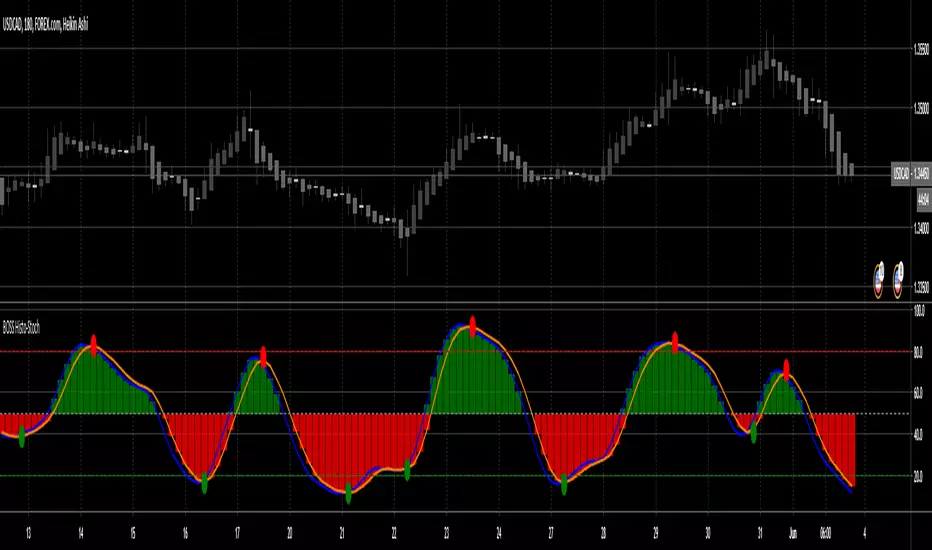Click the 20.0 level on the indicator scale
932x550 pixels.
pos(918,476)
